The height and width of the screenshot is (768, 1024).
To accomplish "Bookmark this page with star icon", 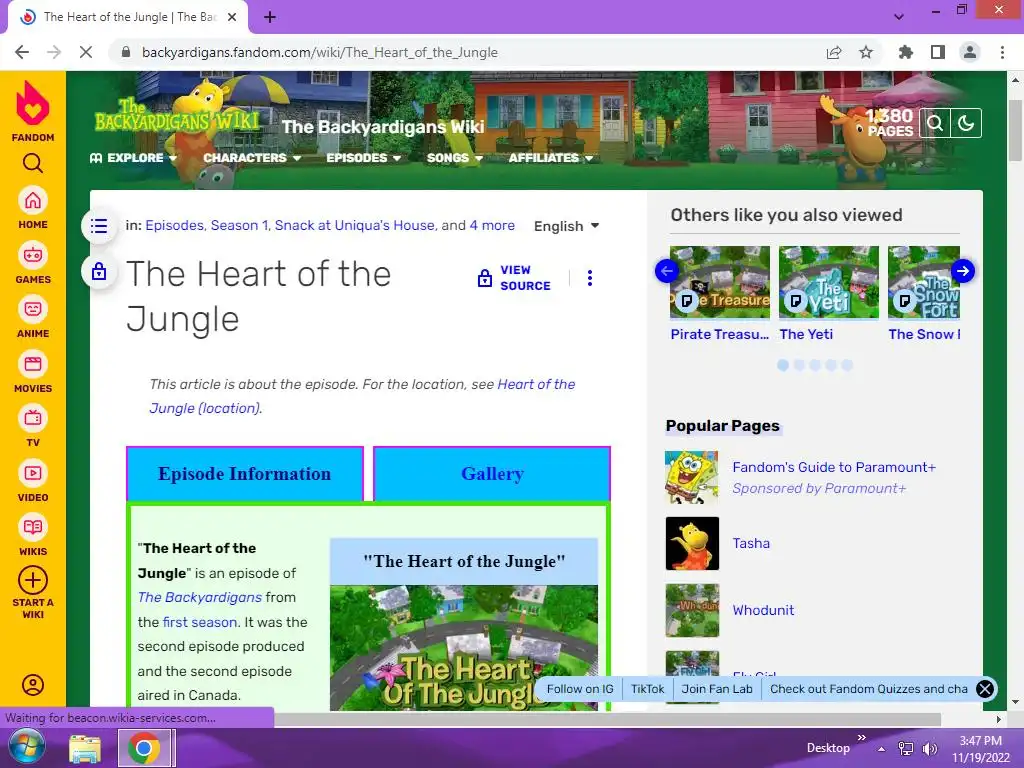I will point(866,52).
